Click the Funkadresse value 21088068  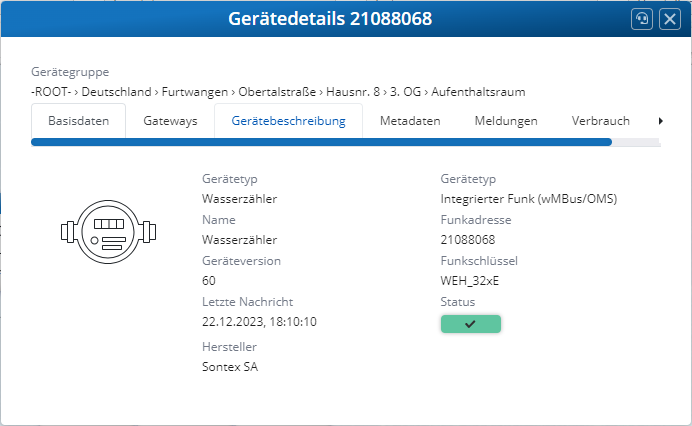tap(467, 240)
